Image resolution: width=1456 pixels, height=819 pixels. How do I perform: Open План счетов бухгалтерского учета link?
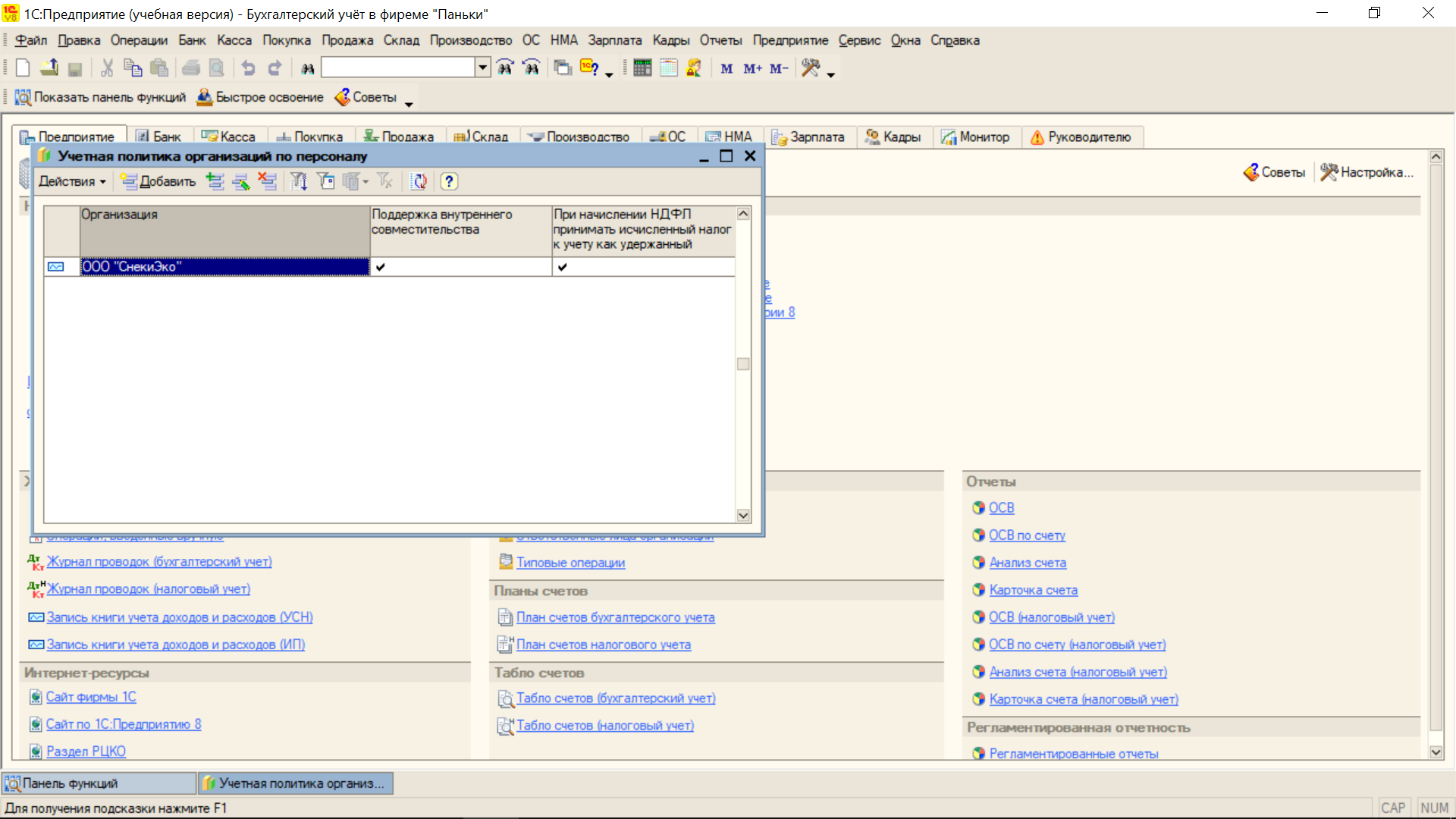coord(615,617)
